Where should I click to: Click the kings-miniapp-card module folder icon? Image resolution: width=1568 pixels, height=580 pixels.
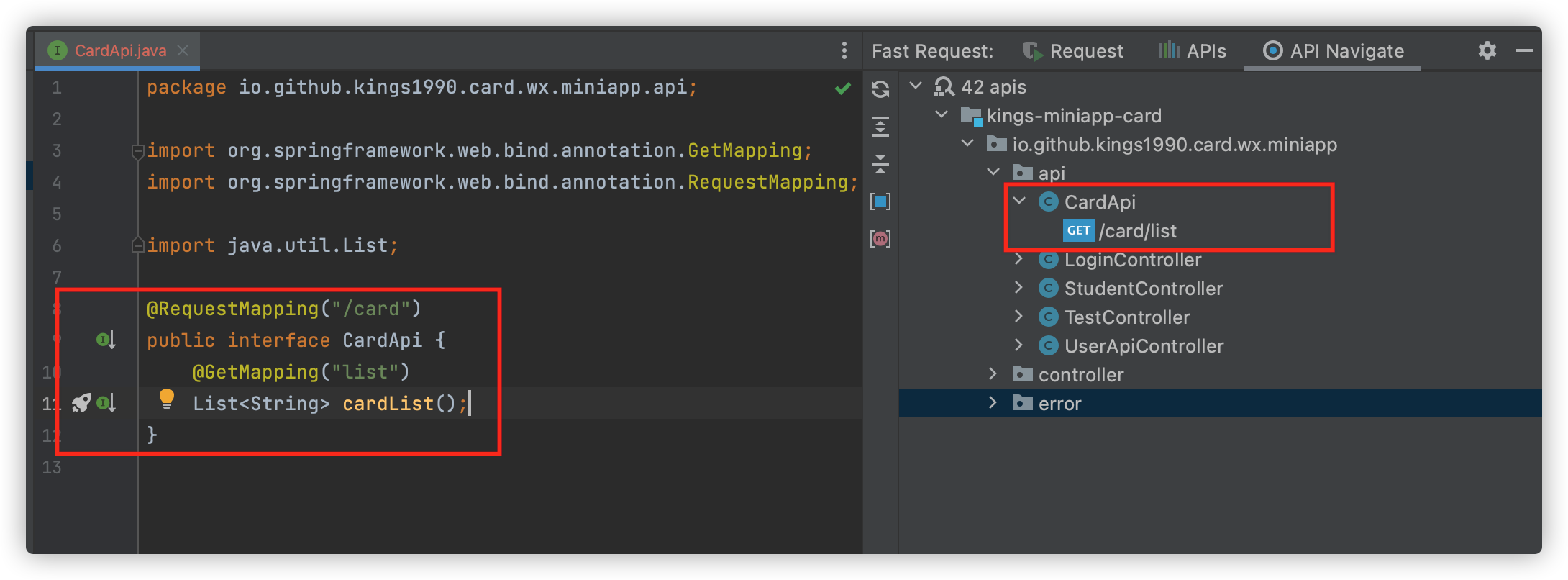(x=971, y=116)
